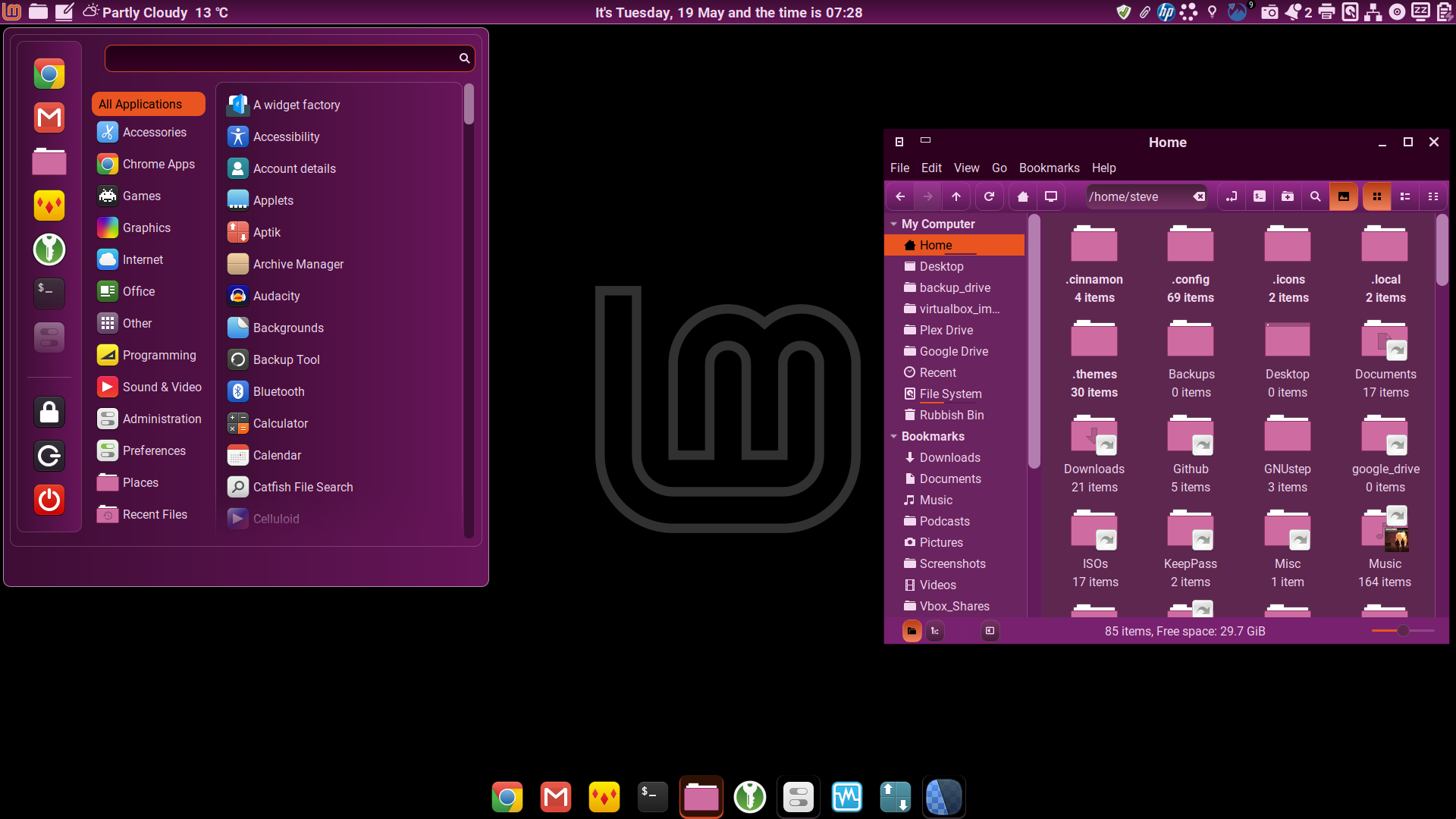Open the .config folder

coord(1191,263)
